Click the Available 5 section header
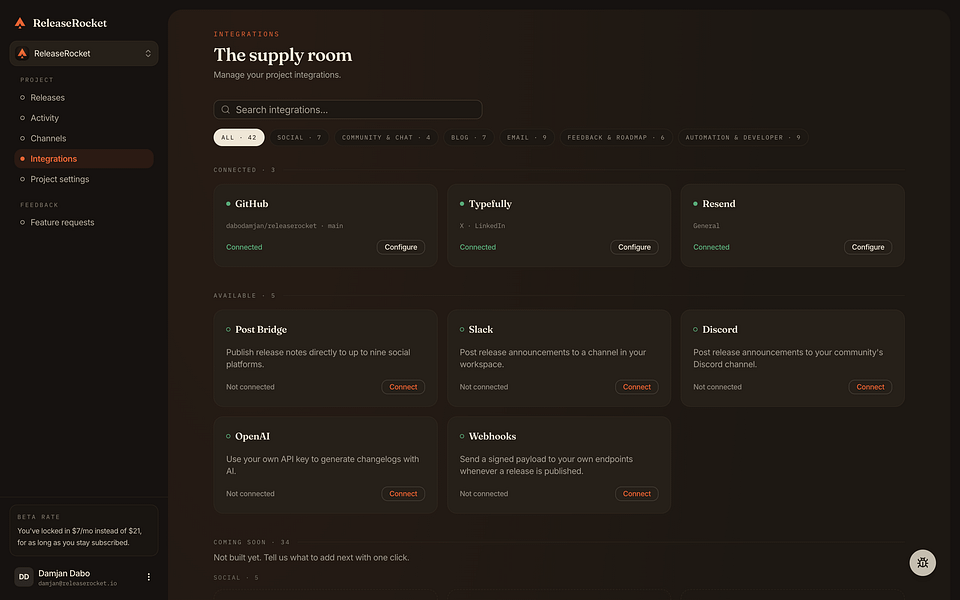Screen dimensions: 960x600 pyautogui.click(x=244, y=296)
